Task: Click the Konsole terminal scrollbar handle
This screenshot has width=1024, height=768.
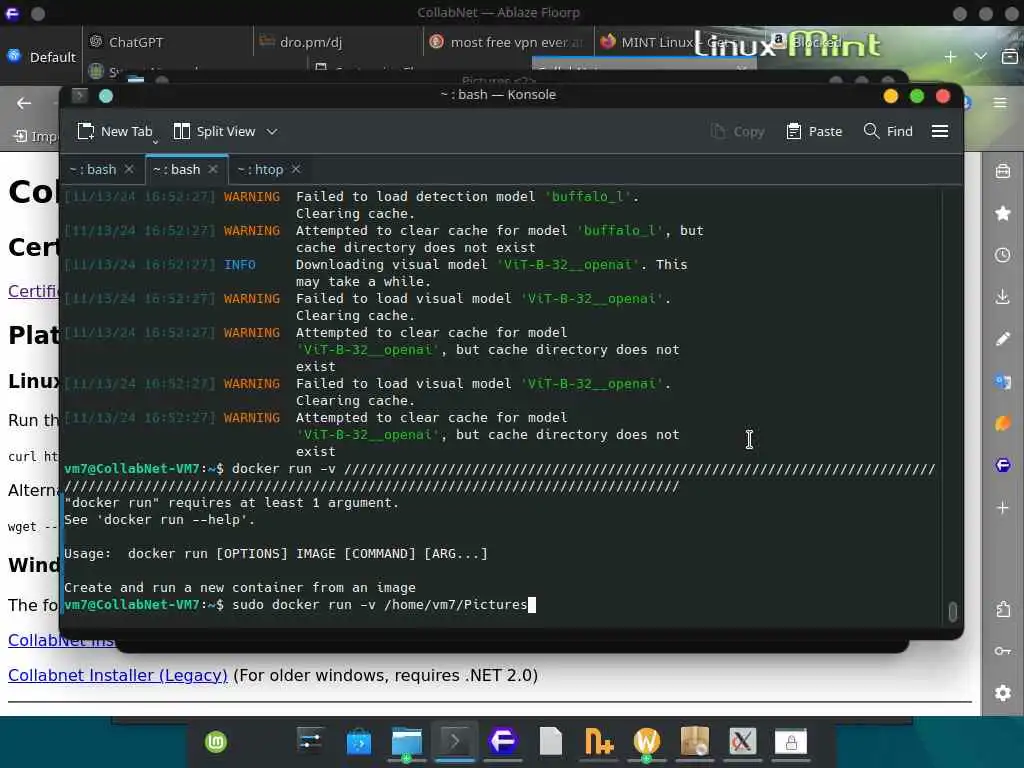Action: coord(952,612)
